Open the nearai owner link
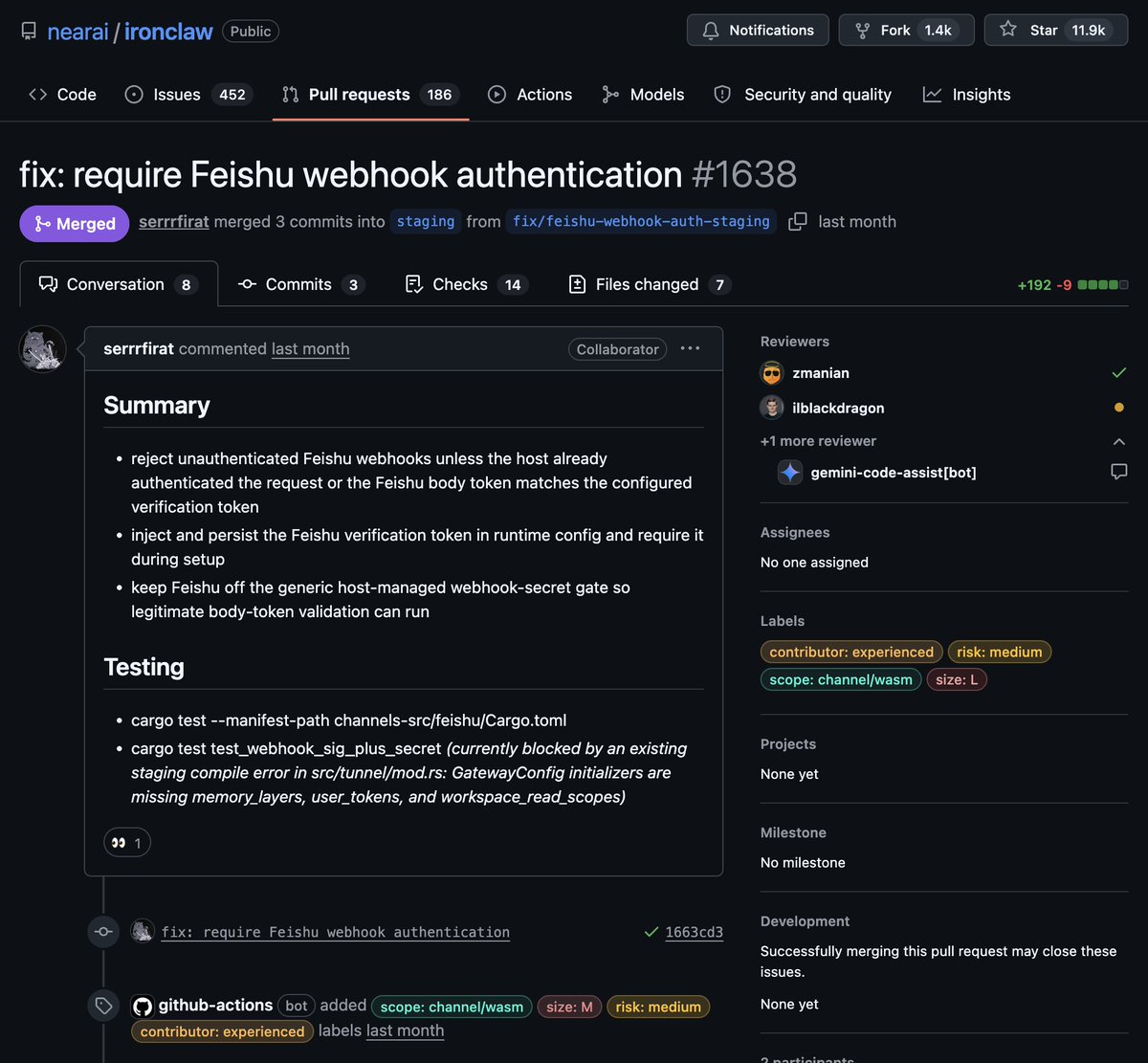 click(77, 31)
